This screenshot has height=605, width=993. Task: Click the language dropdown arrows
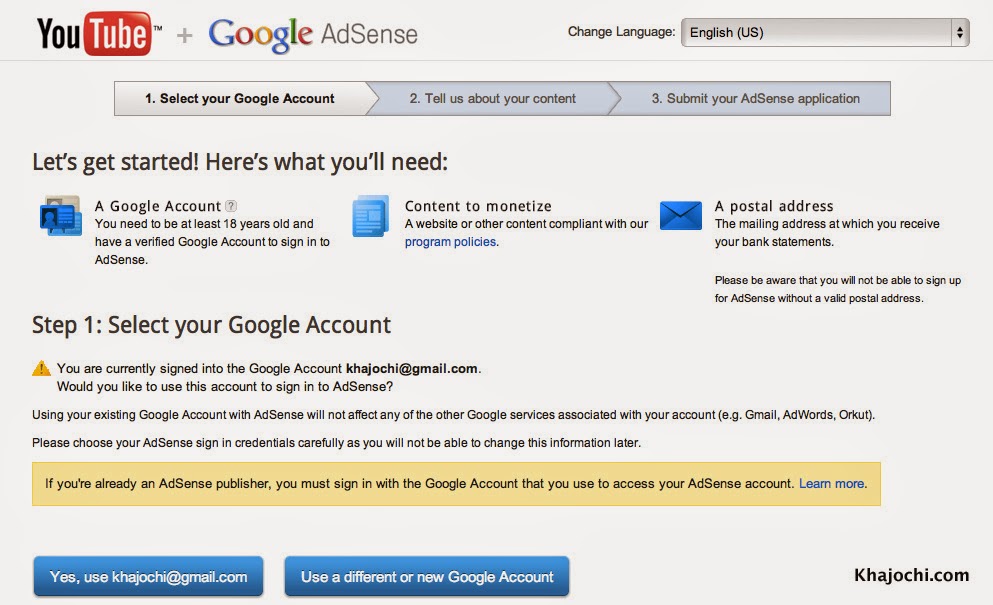pyautogui.click(x=960, y=32)
